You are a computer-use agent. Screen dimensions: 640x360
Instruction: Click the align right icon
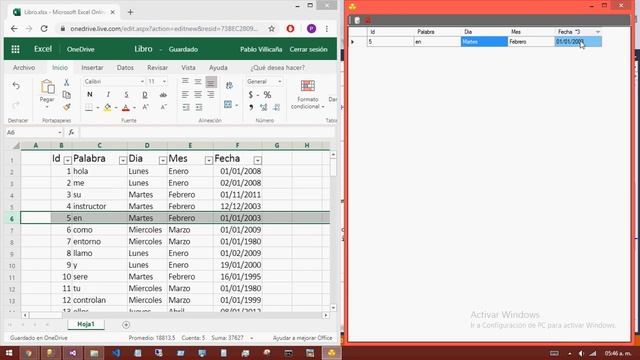[x=211, y=95]
